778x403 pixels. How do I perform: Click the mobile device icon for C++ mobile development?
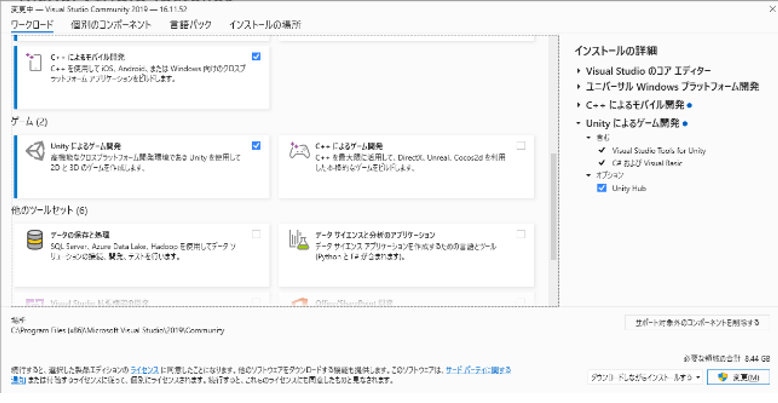[33, 63]
